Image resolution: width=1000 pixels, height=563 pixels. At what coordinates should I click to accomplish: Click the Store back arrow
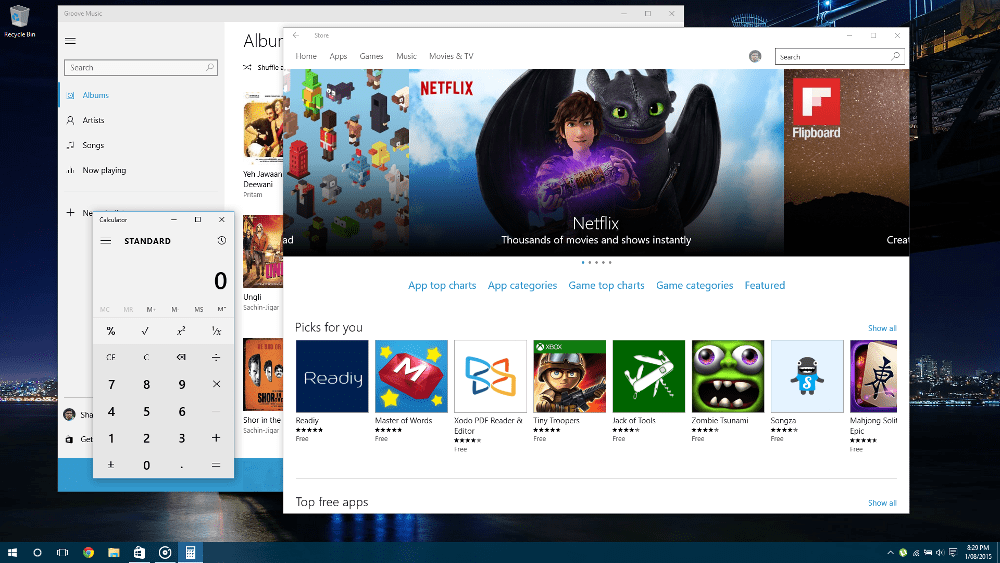coord(296,35)
